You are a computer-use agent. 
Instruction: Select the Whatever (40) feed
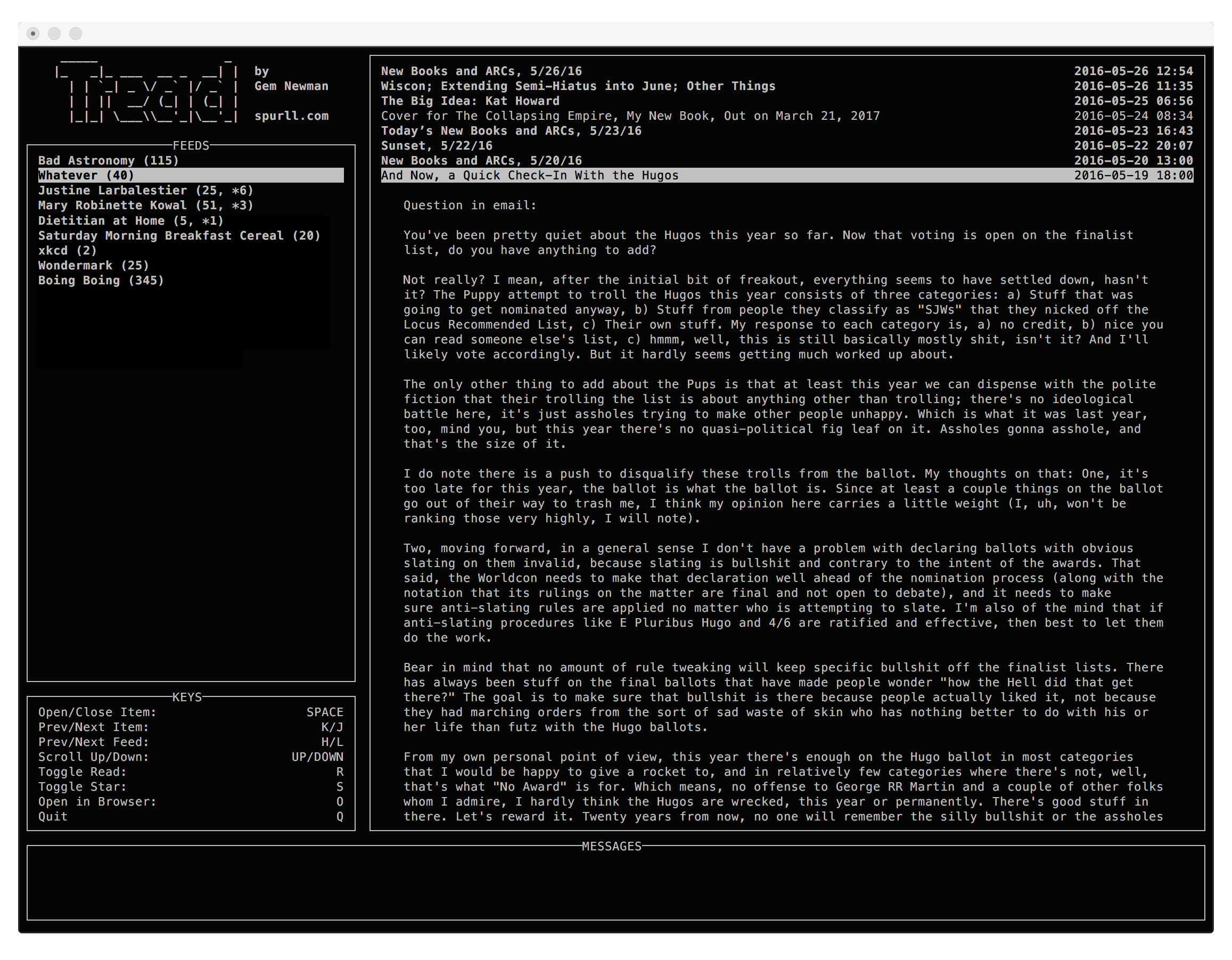191,175
